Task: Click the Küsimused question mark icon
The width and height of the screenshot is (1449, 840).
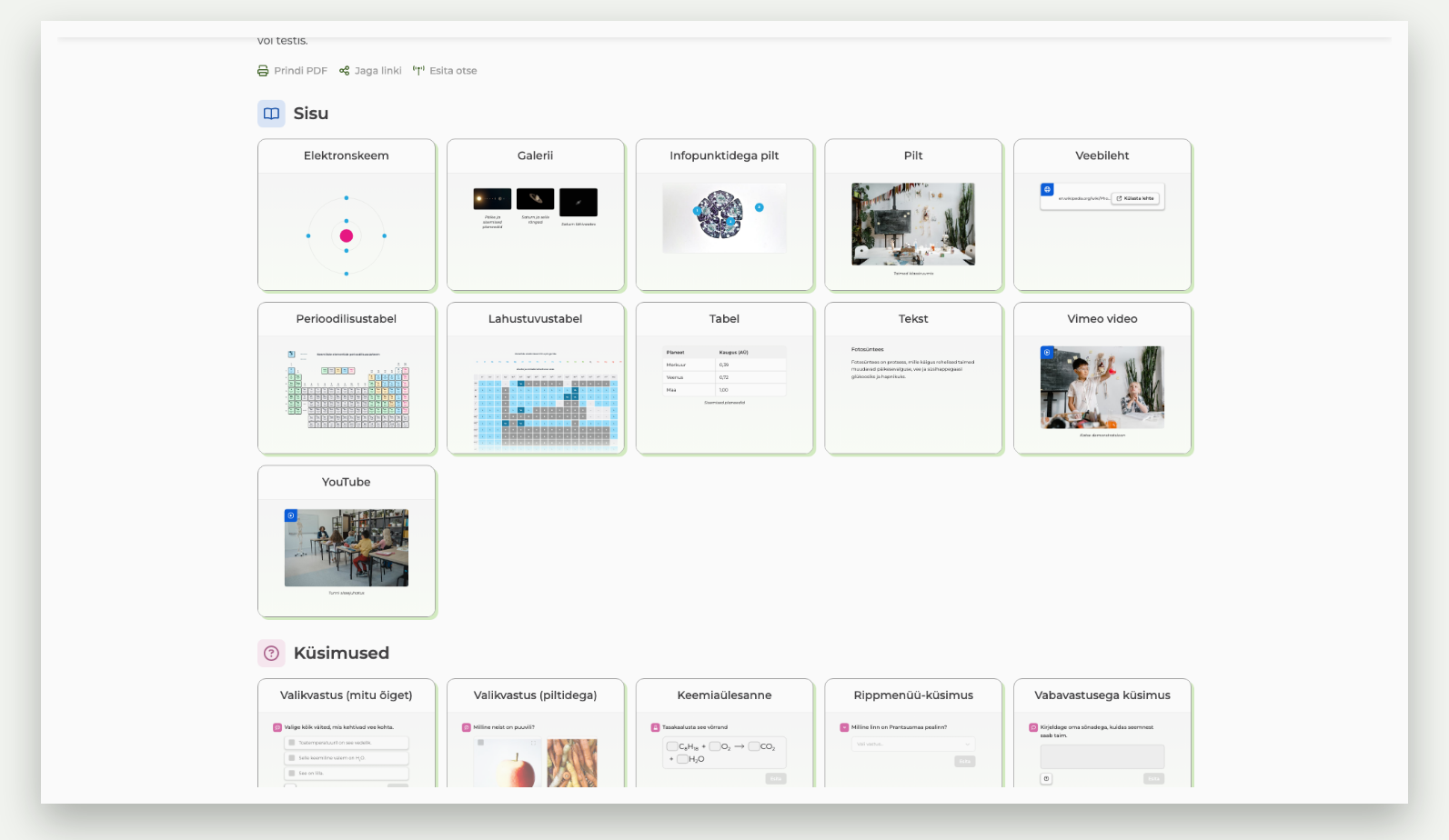Action: [271, 653]
